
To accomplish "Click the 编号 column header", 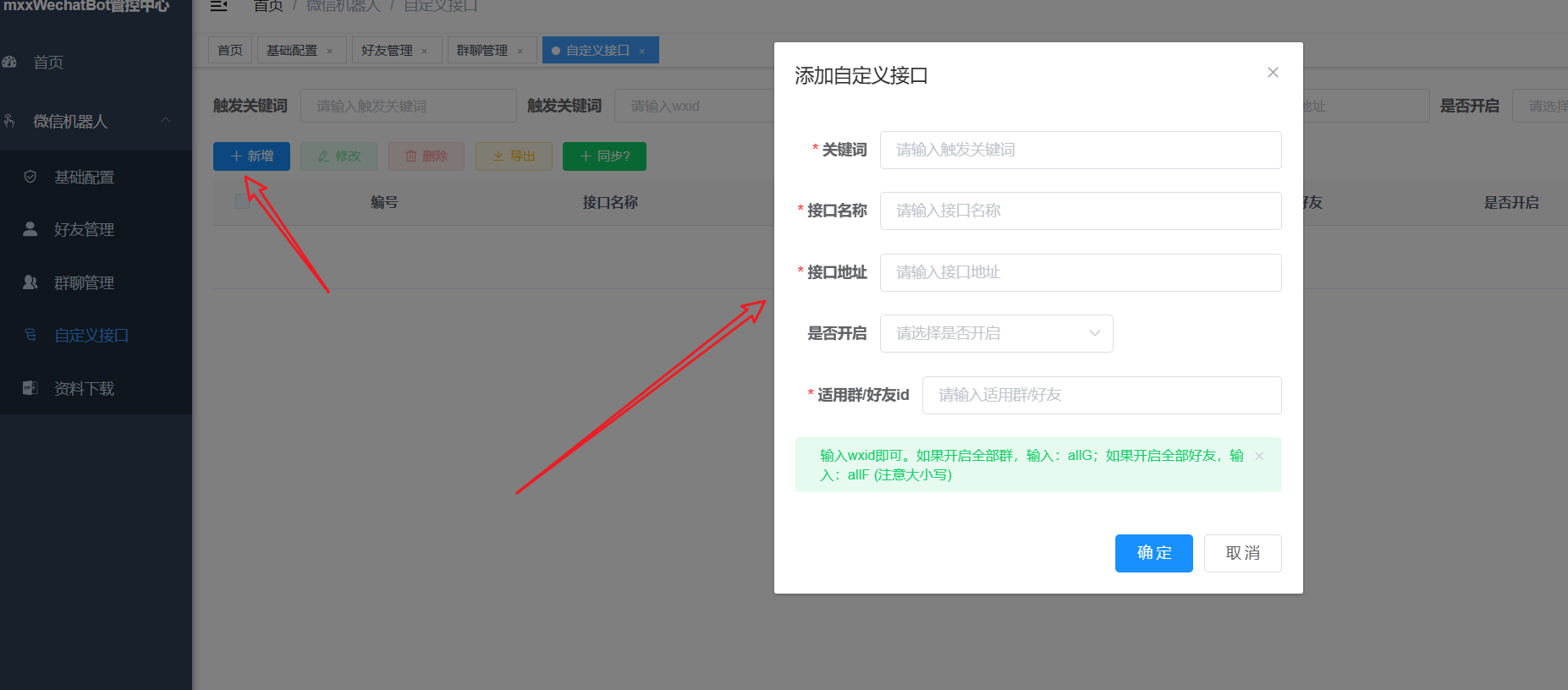I will pyautogui.click(x=384, y=202).
